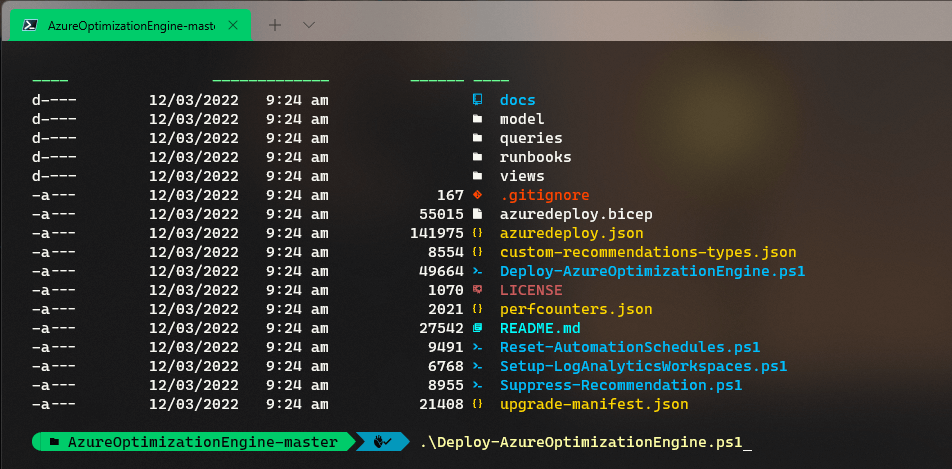Click file size 21408 for upgrade-manifest.json
Image resolution: width=952 pixels, height=469 pixels.
click(441, 405)
